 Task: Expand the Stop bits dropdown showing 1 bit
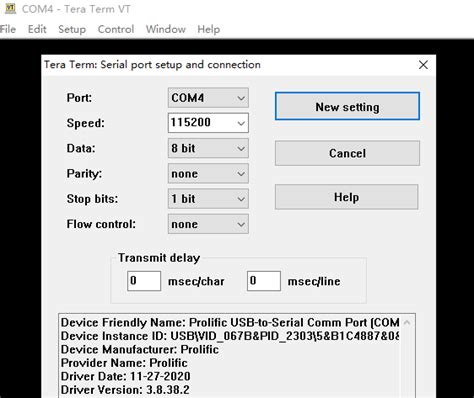(x=208, y=199)
